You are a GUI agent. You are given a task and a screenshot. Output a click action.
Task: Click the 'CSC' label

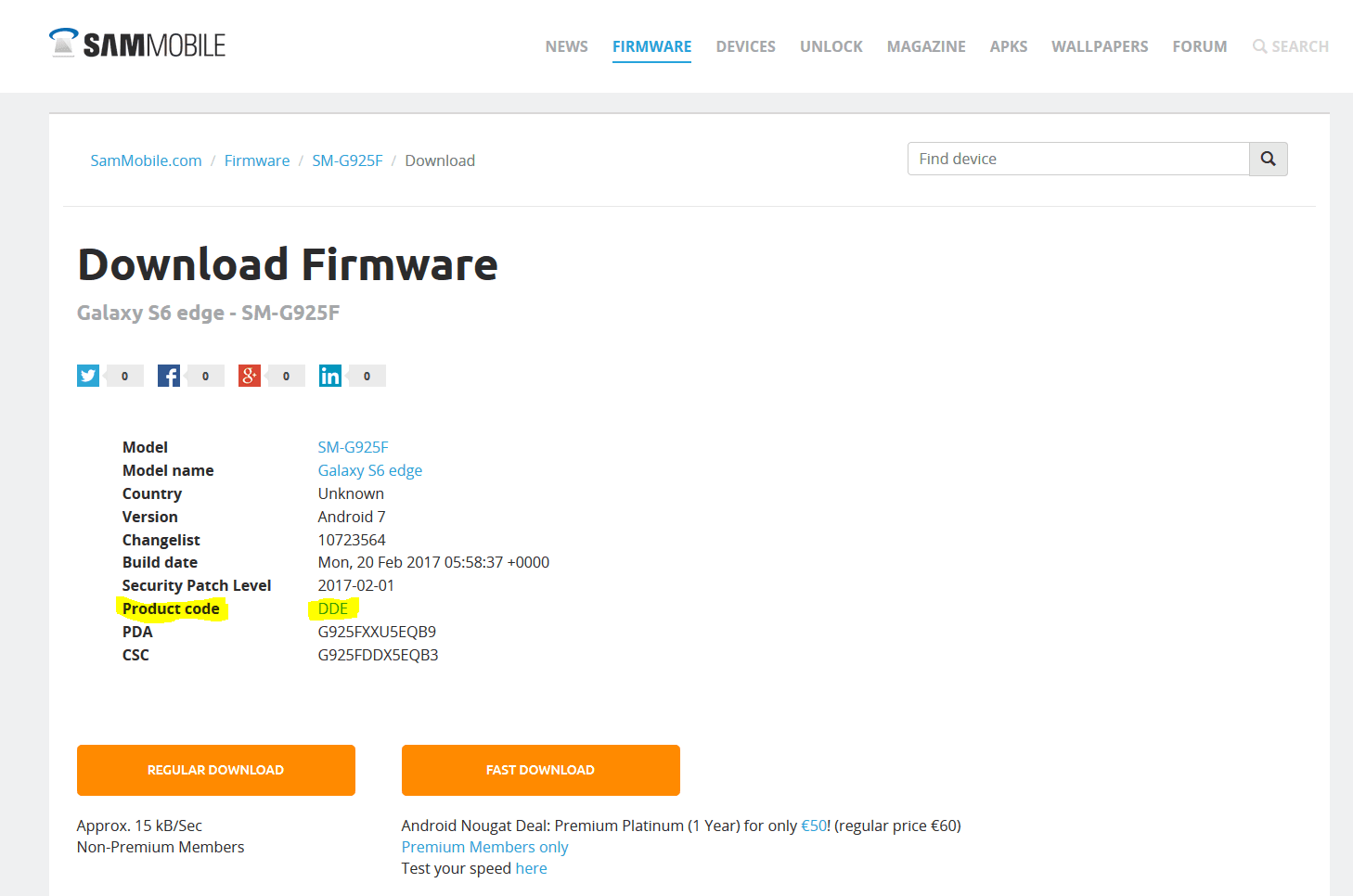point(135,655)
